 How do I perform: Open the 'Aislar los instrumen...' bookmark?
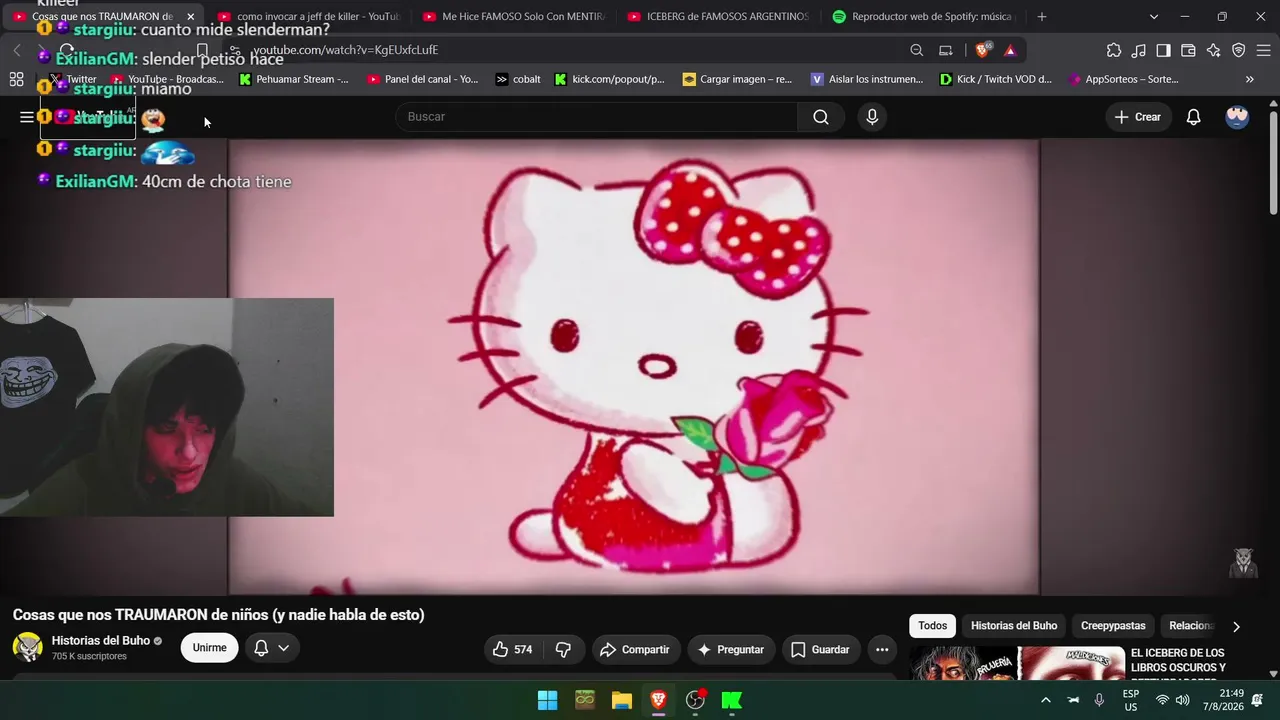[867, 79]
